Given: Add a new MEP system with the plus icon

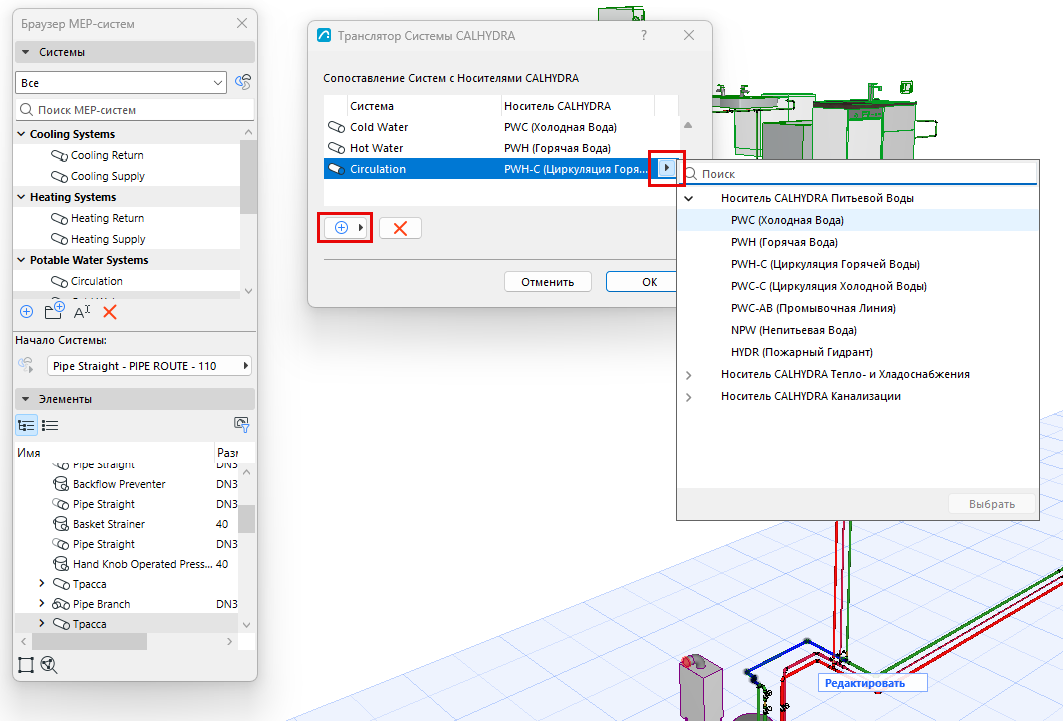Looking at the screenshot, I should 26,312.
